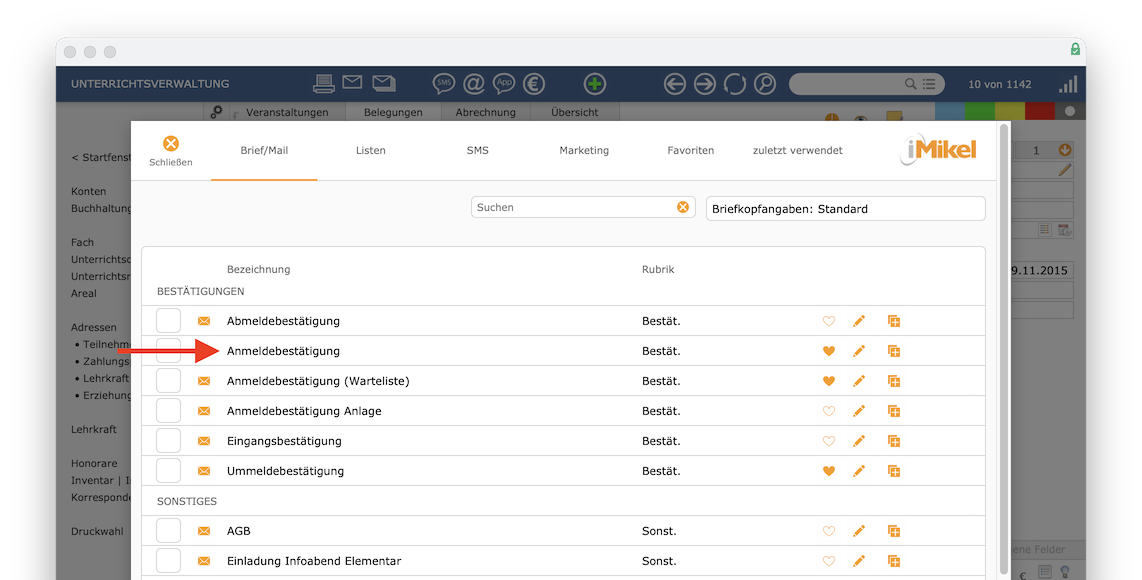Image resolution: width=1142 pixels, height=580 pixels.
Task: Select the green color swatch
Action: 980,111
